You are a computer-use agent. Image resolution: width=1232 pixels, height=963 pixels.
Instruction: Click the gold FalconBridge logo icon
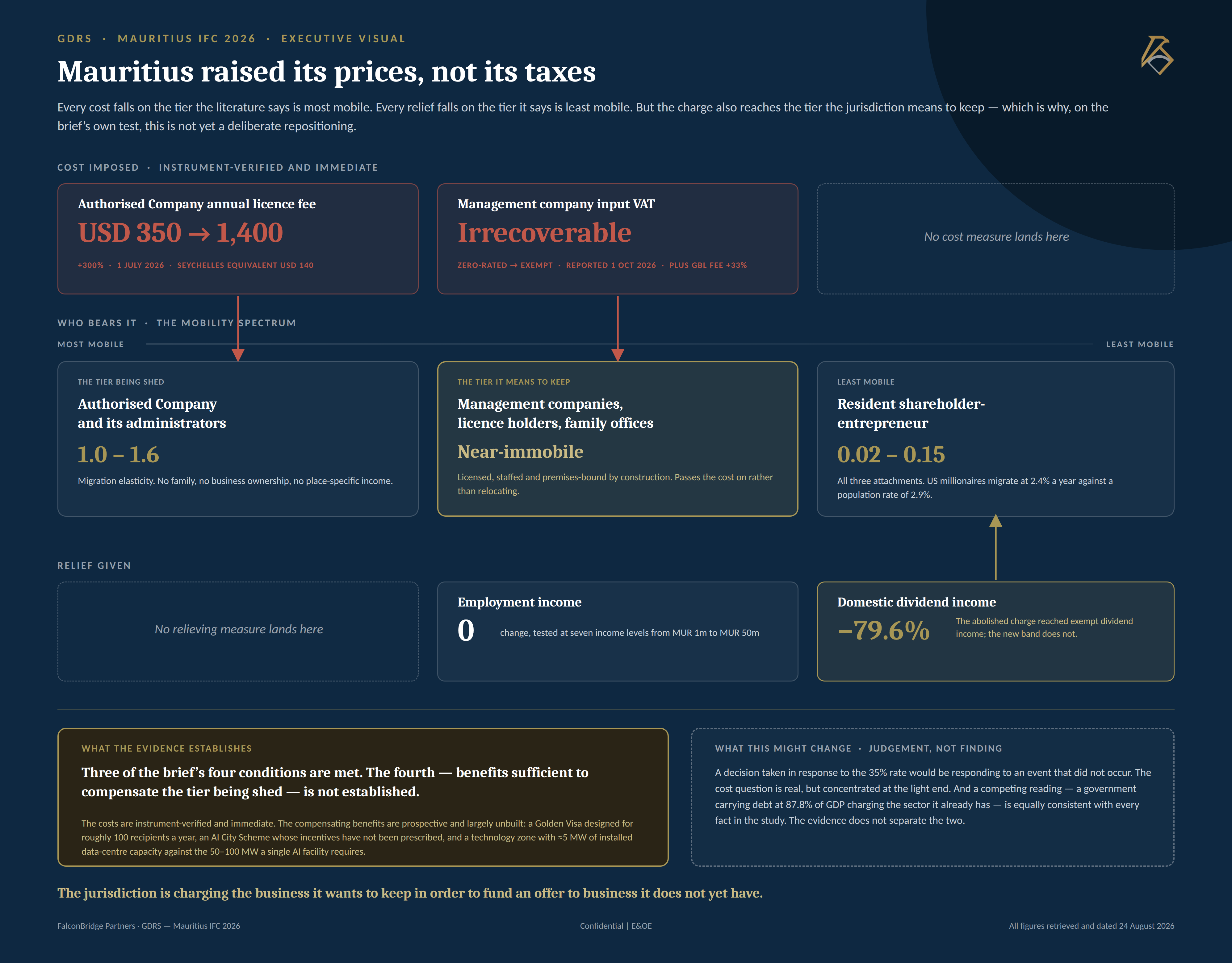(x=1157, y=55)
